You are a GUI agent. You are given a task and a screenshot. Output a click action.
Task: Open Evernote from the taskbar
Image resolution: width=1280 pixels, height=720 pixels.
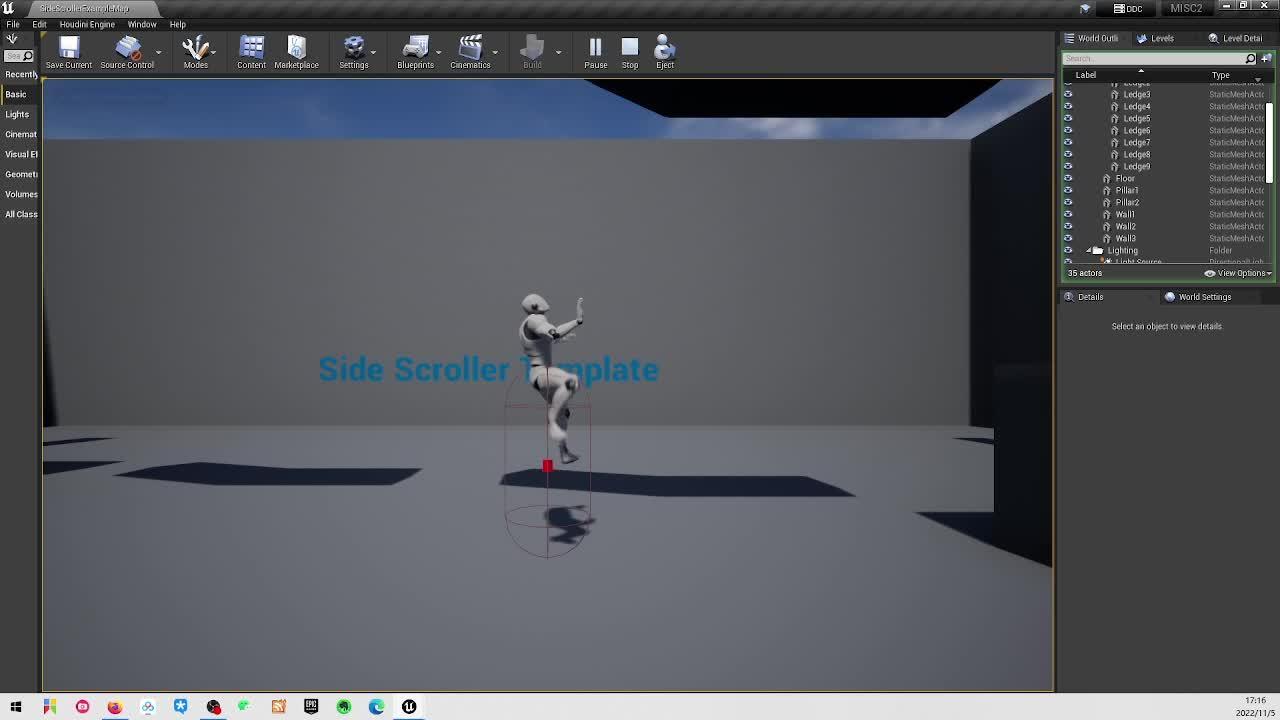(x=344, y=707)
